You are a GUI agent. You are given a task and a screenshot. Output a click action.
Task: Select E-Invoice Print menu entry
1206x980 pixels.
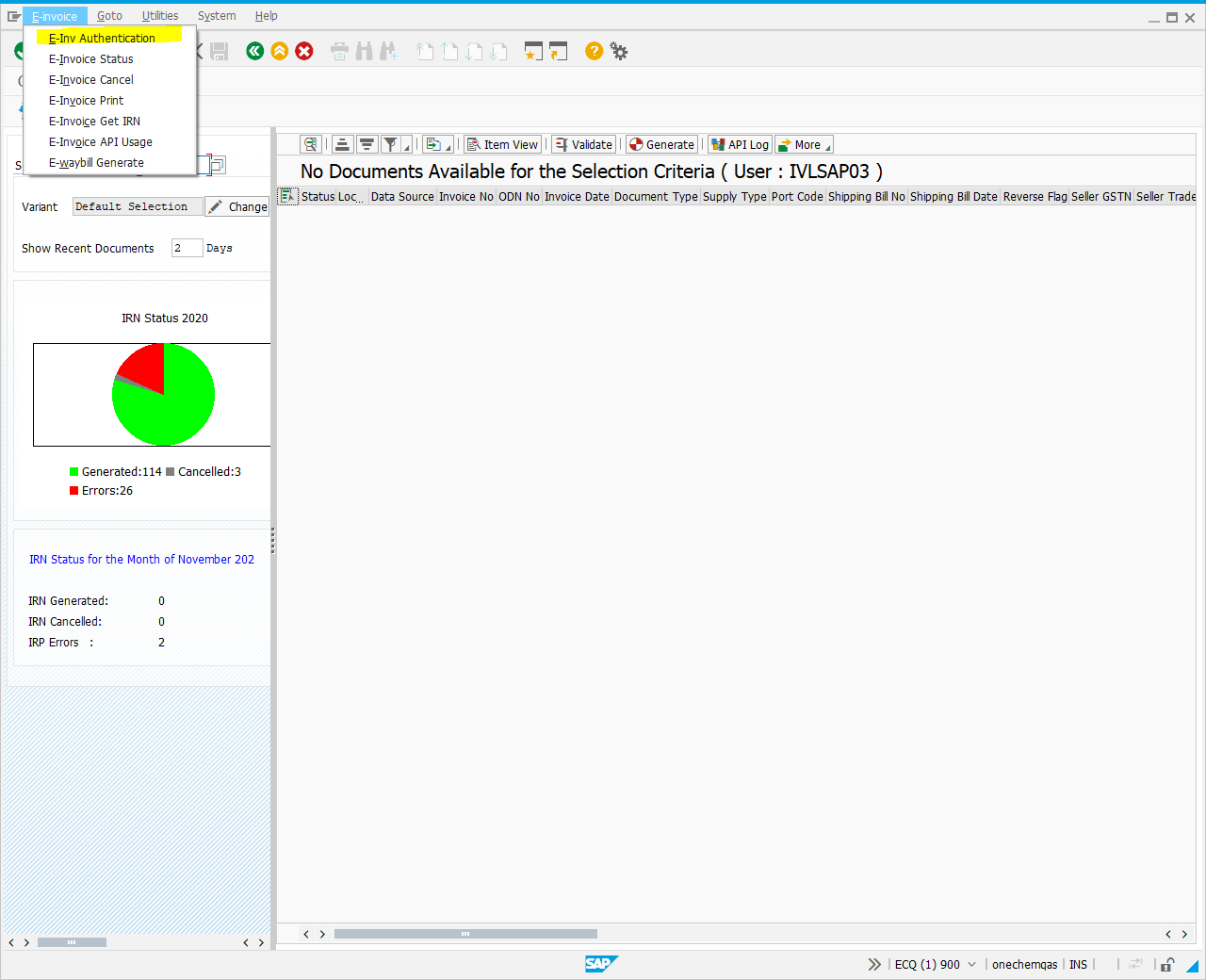point(87,100)
